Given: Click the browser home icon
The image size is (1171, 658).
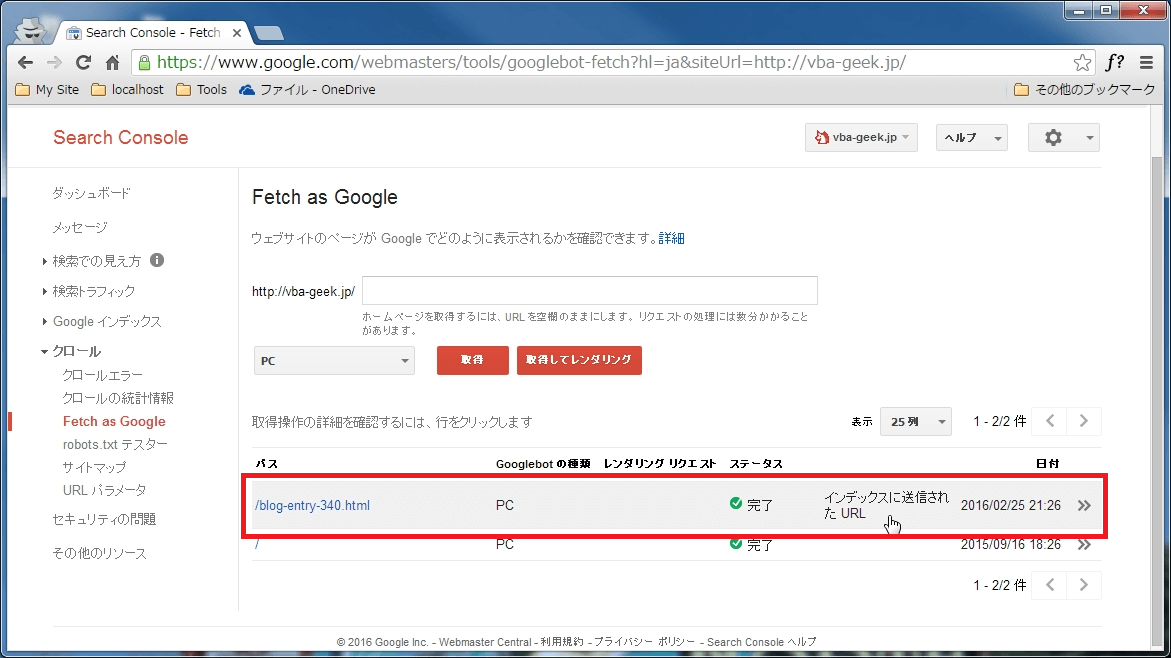Looking at the screenshot, I should point(113,61).
